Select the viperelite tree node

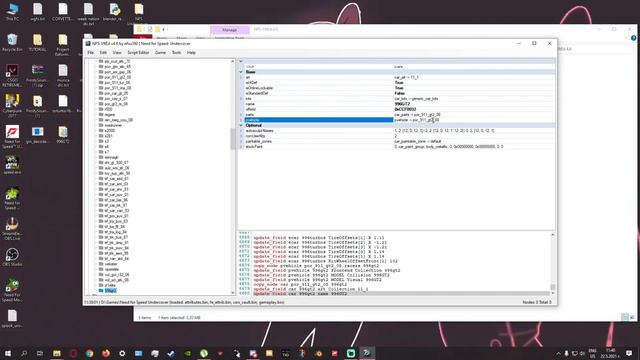click(111, 269)
